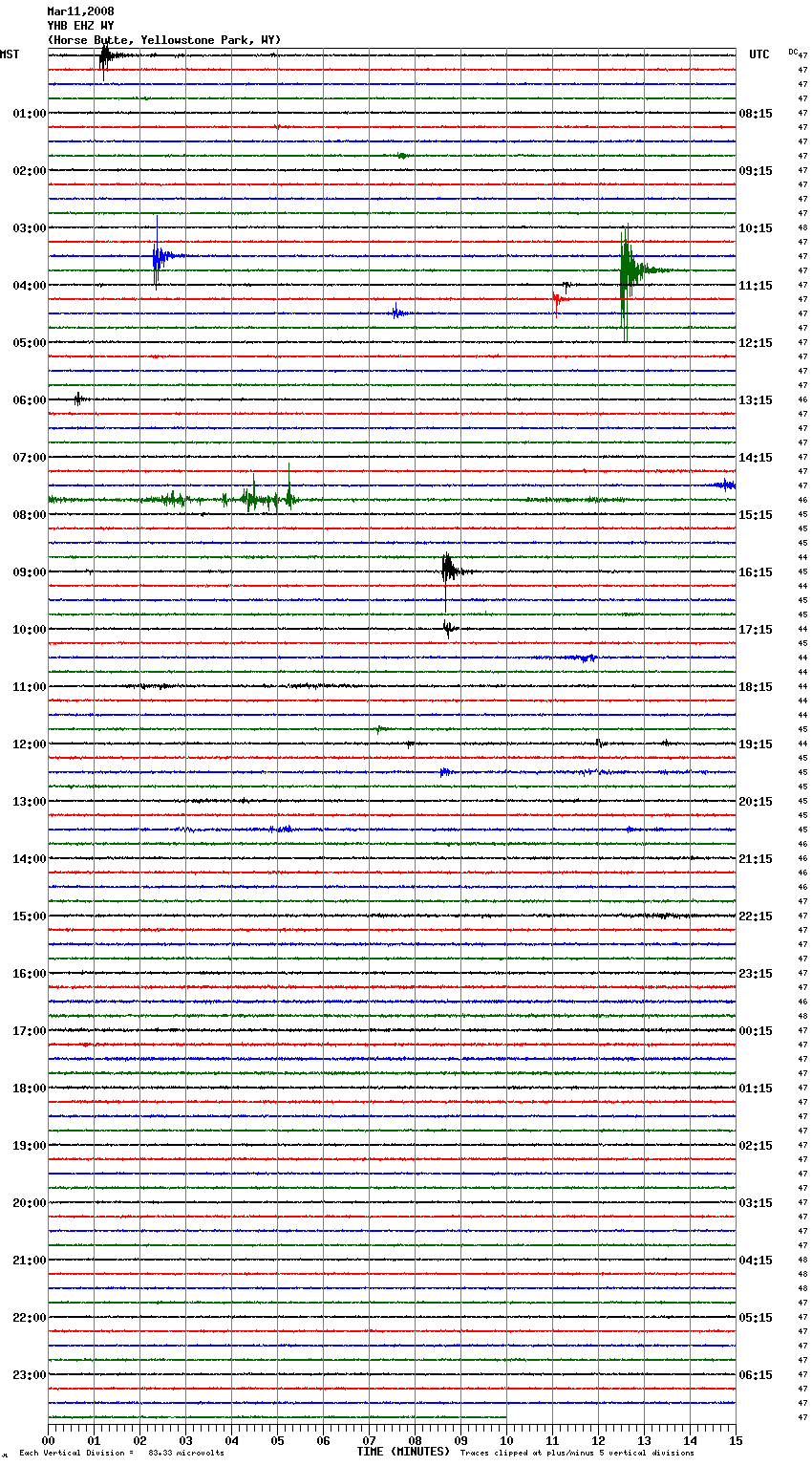Image resolution: width=812 pixels, height=1466 pixels.
Task: Select the DC column header
Action: 793,52
